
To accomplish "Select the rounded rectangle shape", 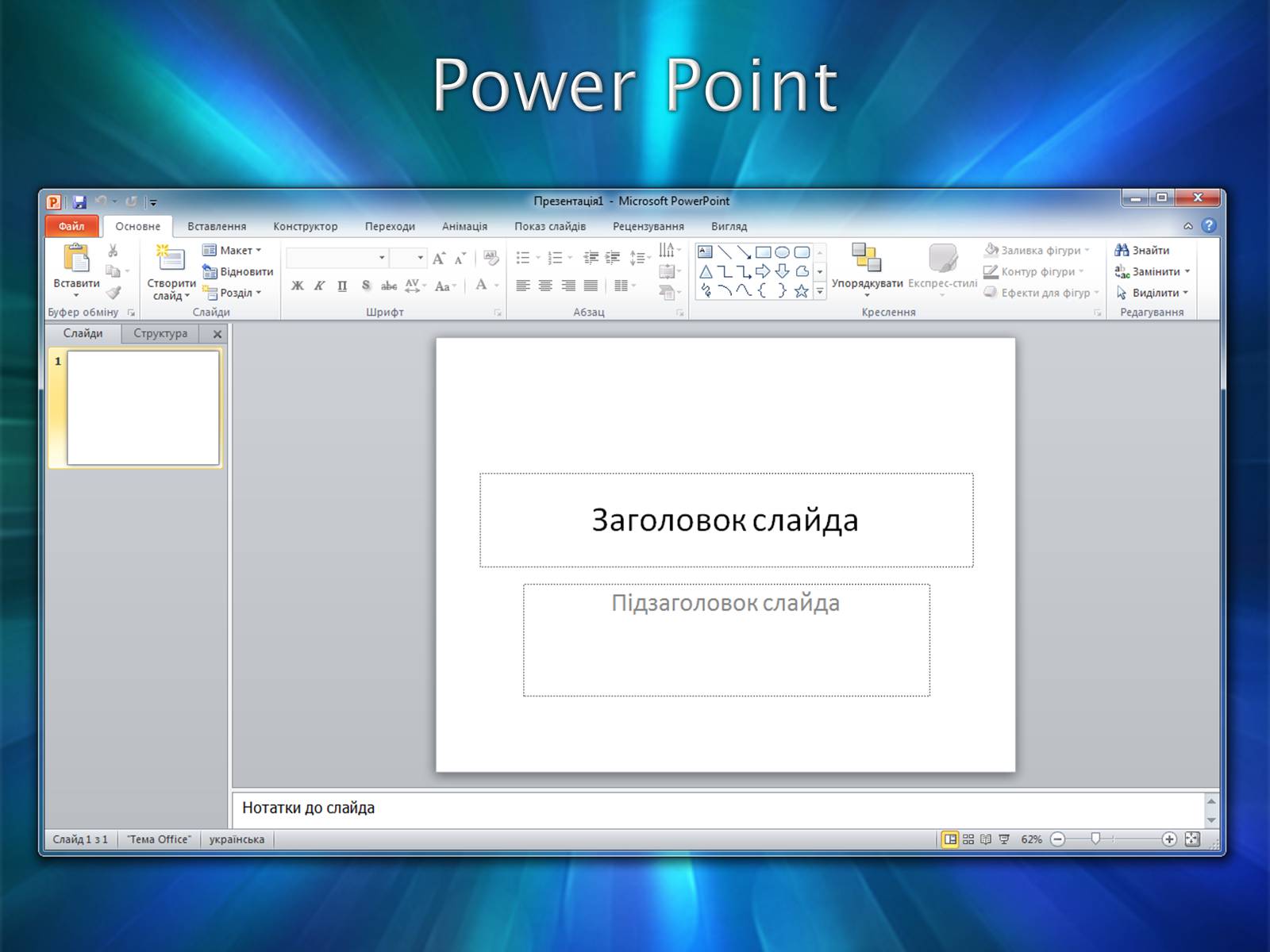I will (x=802, y=252).
